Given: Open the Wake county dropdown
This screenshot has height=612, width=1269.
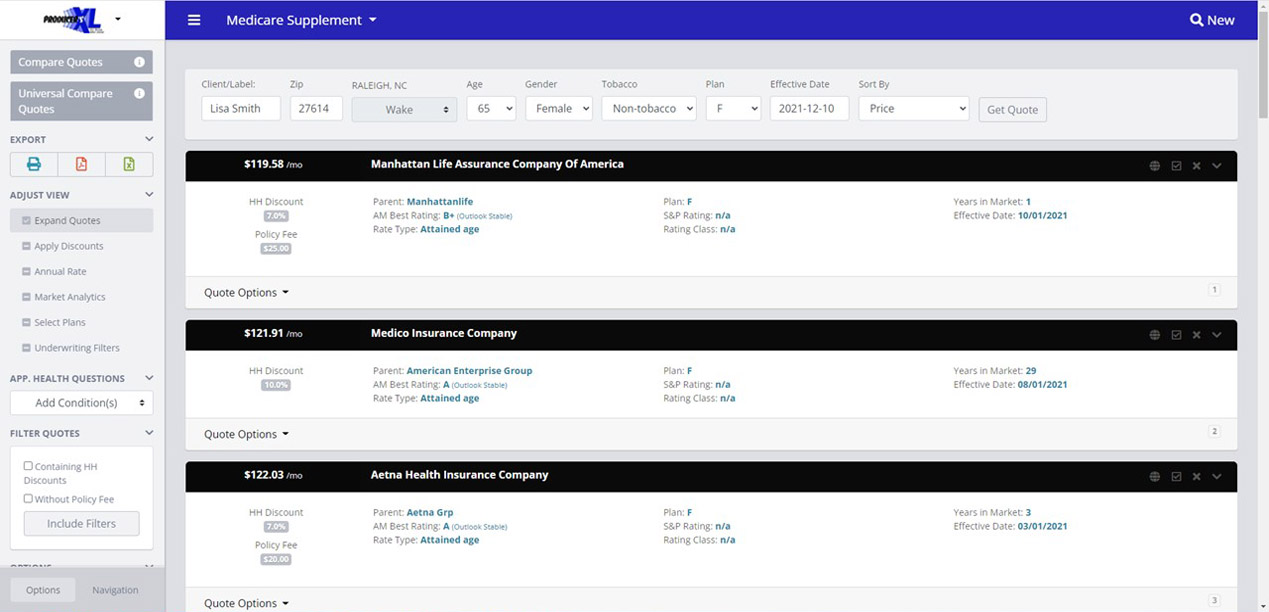Looking at the screenshot, I should click(x=404, y=109).
